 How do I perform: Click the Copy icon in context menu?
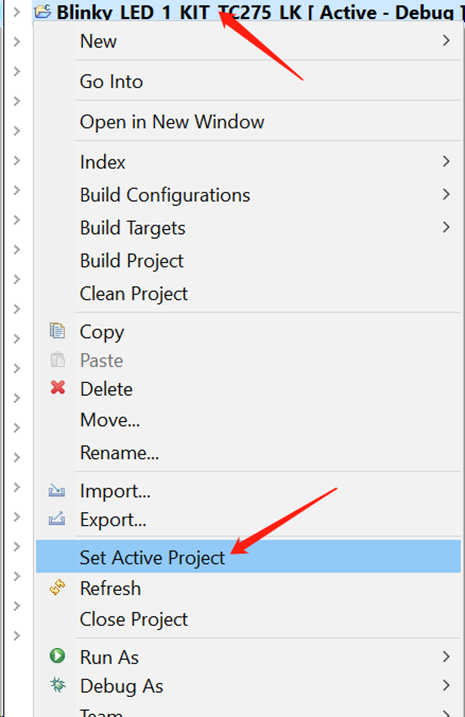[57, 331]
